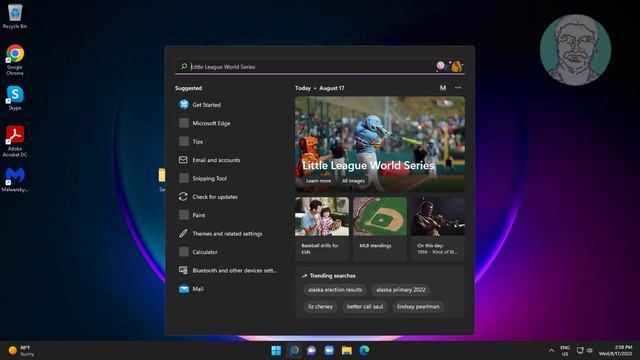Select Microsoft Edge text in suggestions
The height and width of the screenshot is (360, 640).
(211, 123)
